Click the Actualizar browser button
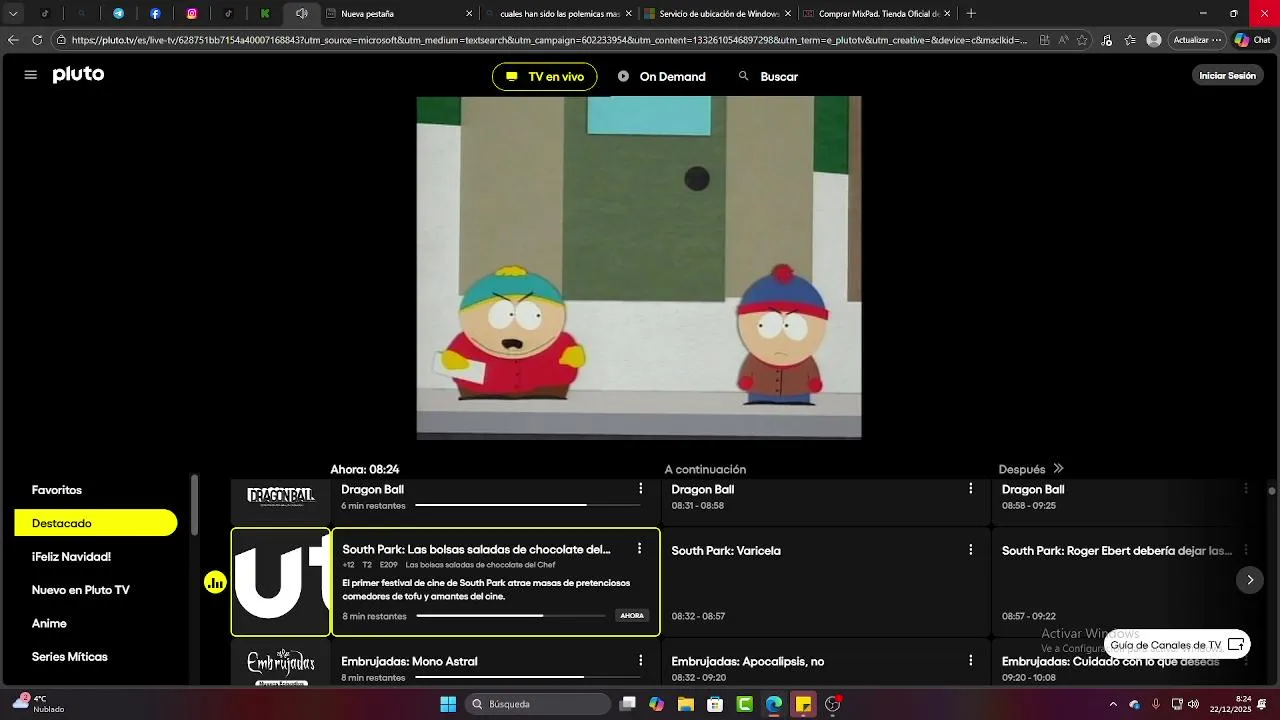 (1198, 40)
